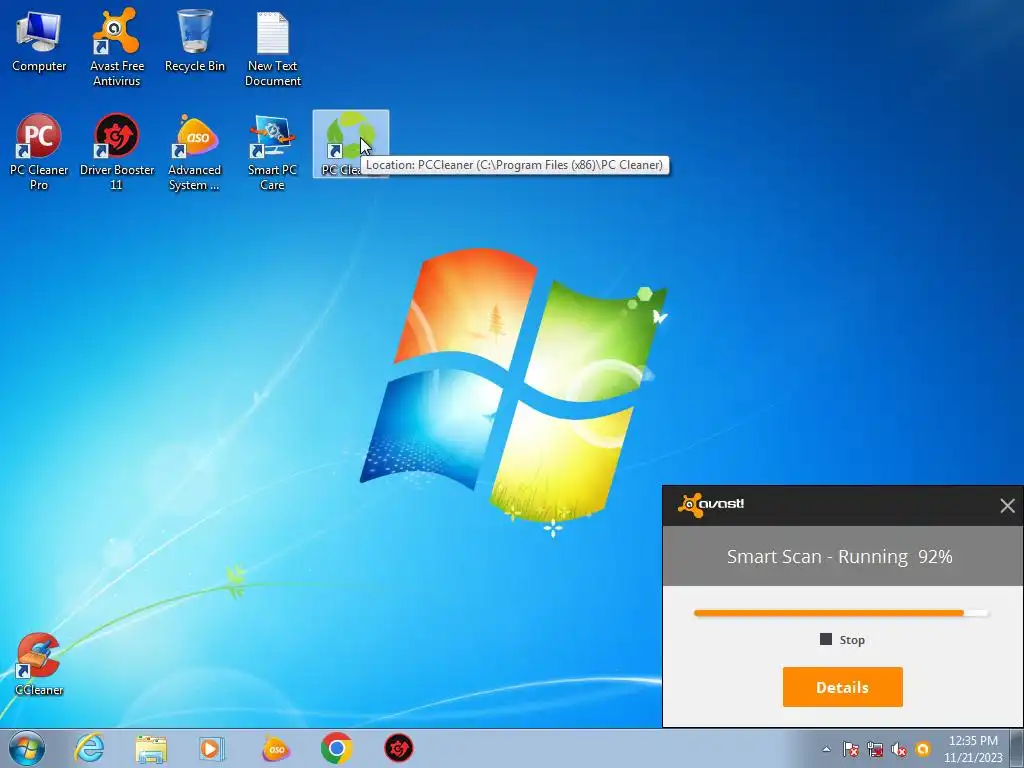Open Advanced System Optimizer taskbar icon
1024x768 pixels.
pos(276,748)
